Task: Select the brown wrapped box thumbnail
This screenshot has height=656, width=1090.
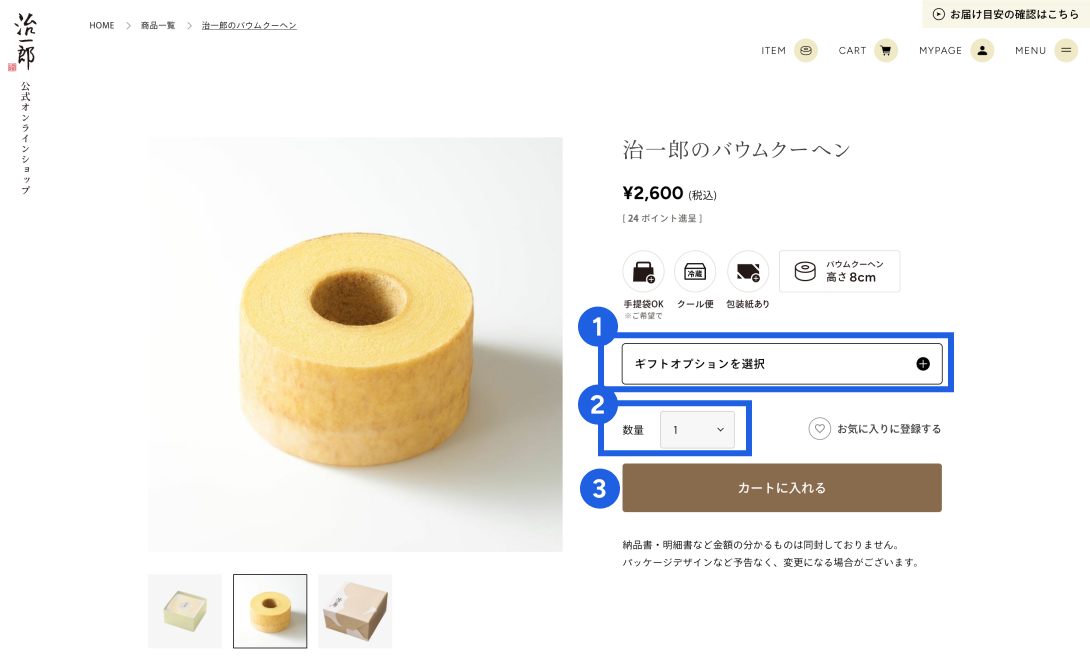Action: [x=355, y=611]
